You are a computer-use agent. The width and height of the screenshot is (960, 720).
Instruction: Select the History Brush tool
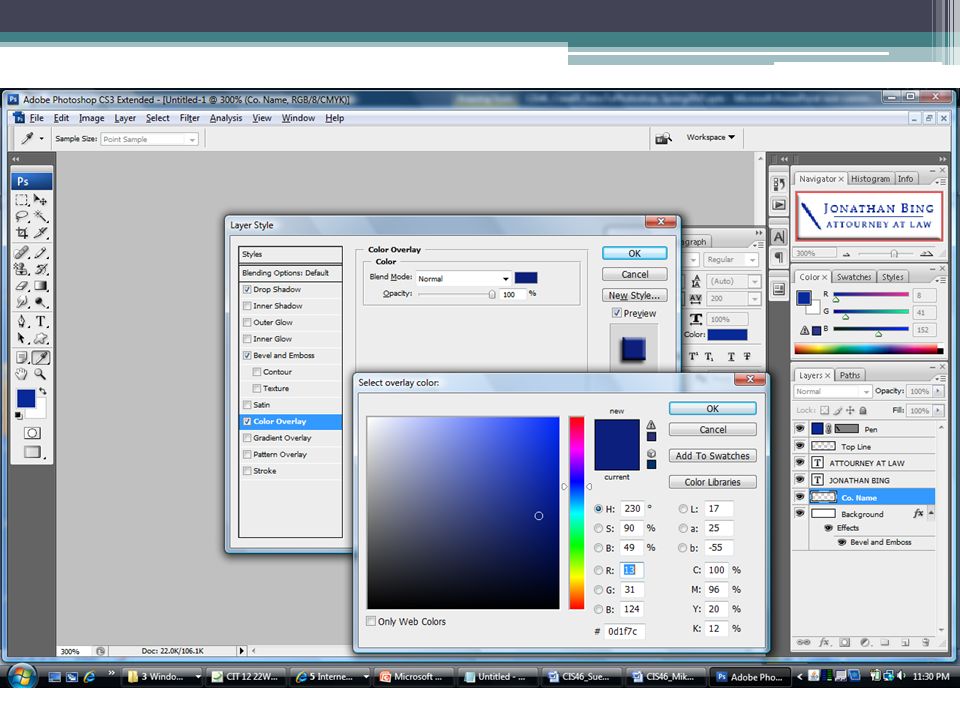pos(40,269)
